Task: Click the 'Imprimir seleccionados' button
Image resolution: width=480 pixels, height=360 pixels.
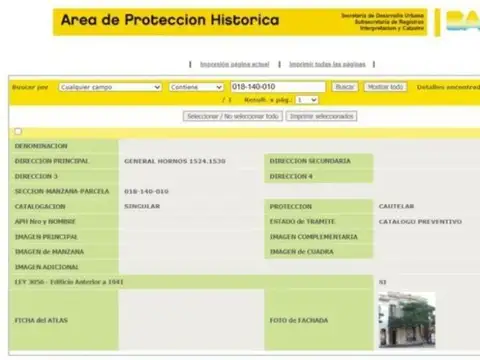Action: [321, 116]
